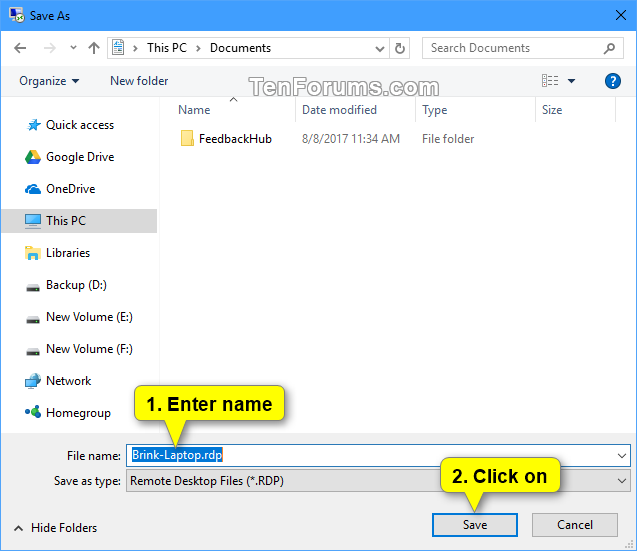Image resolution: width=637 pixels, height=551 pixels.
Task: Click the File folder type cell
Action: tap(448, 139)
